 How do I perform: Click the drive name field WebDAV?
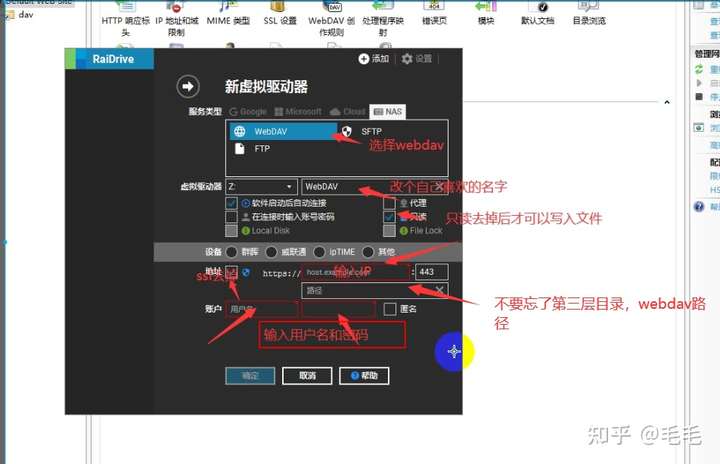(x=375, y=187)
